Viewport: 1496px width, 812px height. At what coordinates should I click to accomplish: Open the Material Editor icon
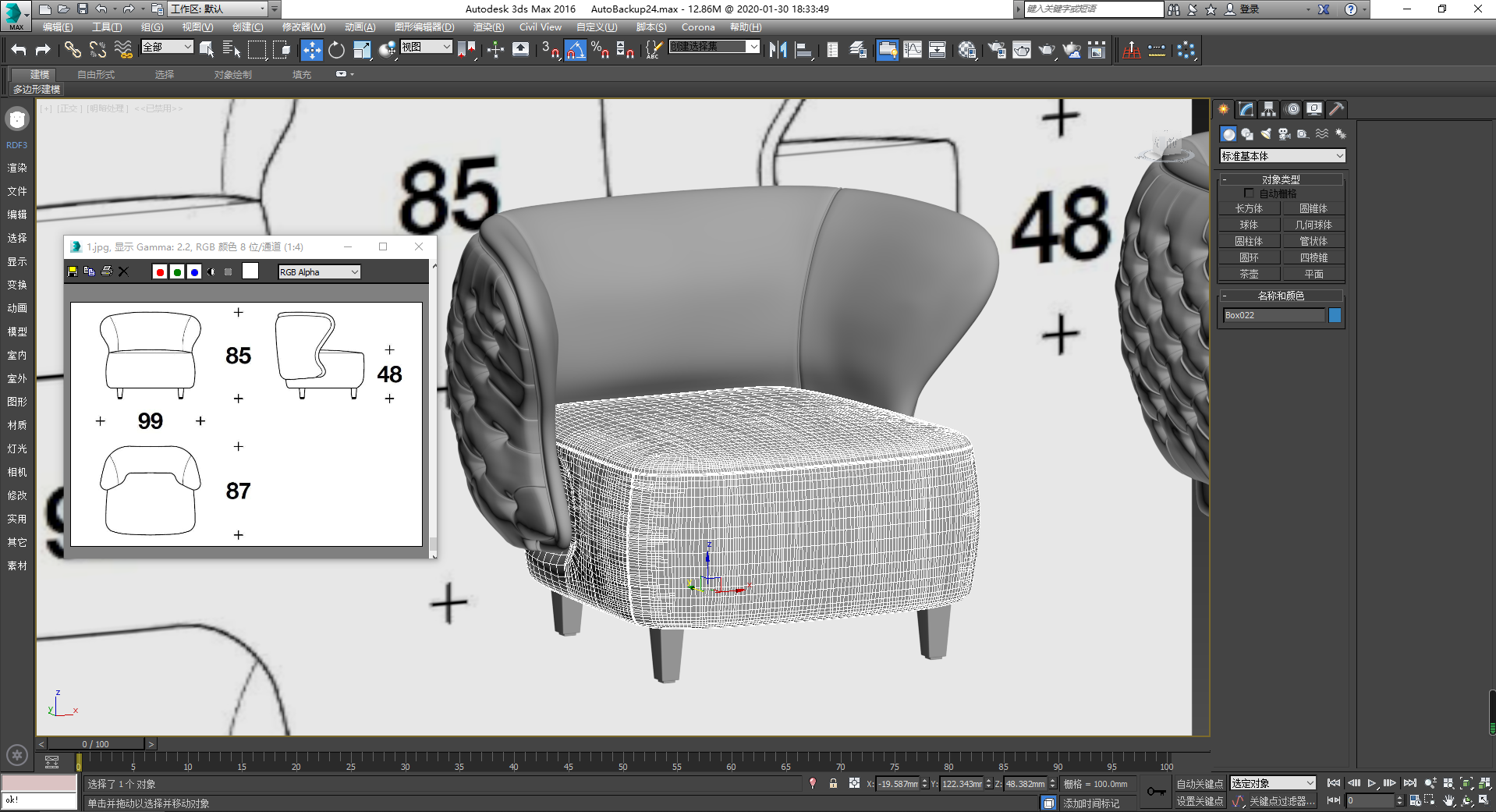(x=967, y=50)
